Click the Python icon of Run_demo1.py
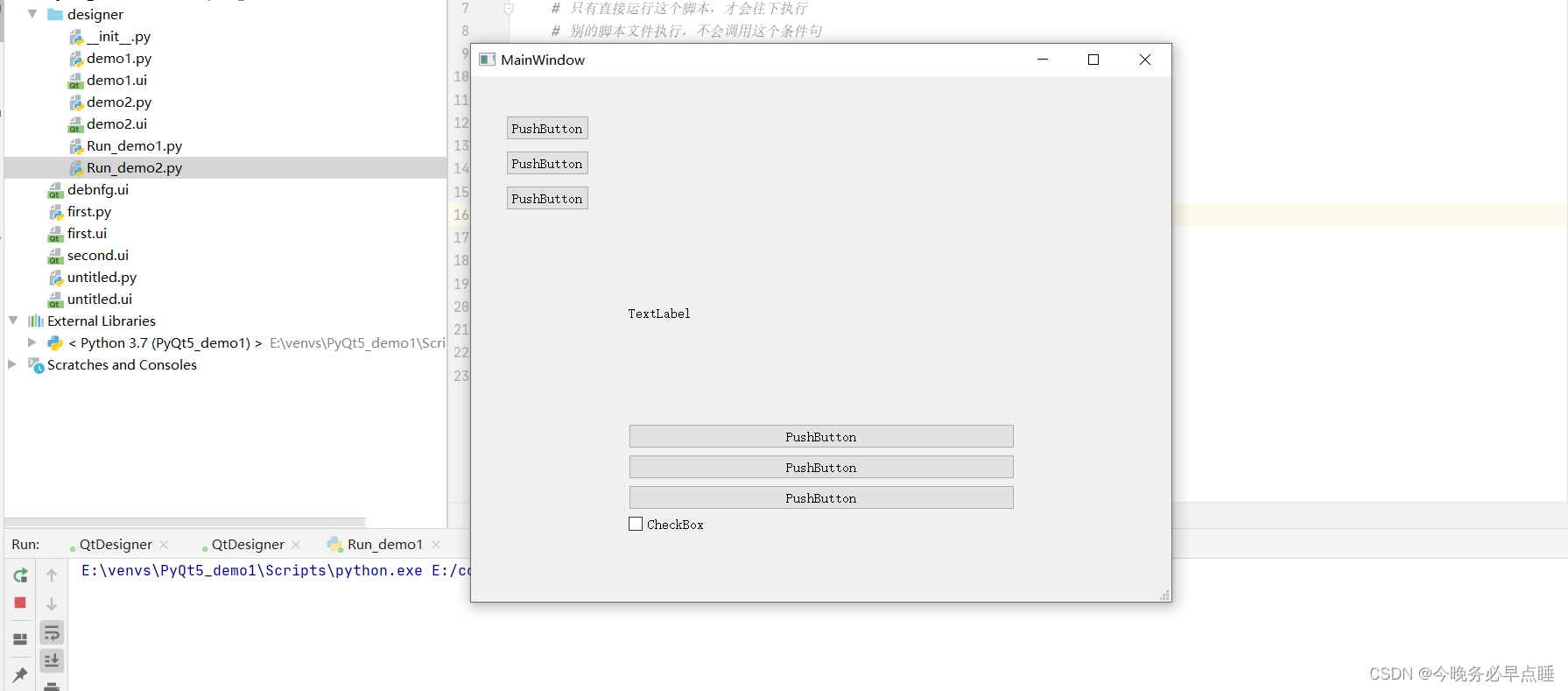 click(76, 146)
